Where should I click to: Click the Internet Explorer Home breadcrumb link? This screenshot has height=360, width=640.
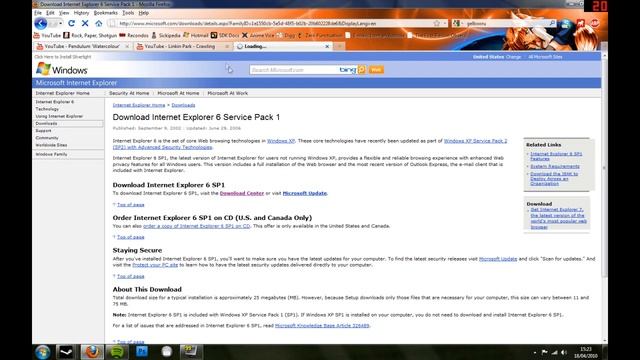pyautogui.click(x=139, y=105)
